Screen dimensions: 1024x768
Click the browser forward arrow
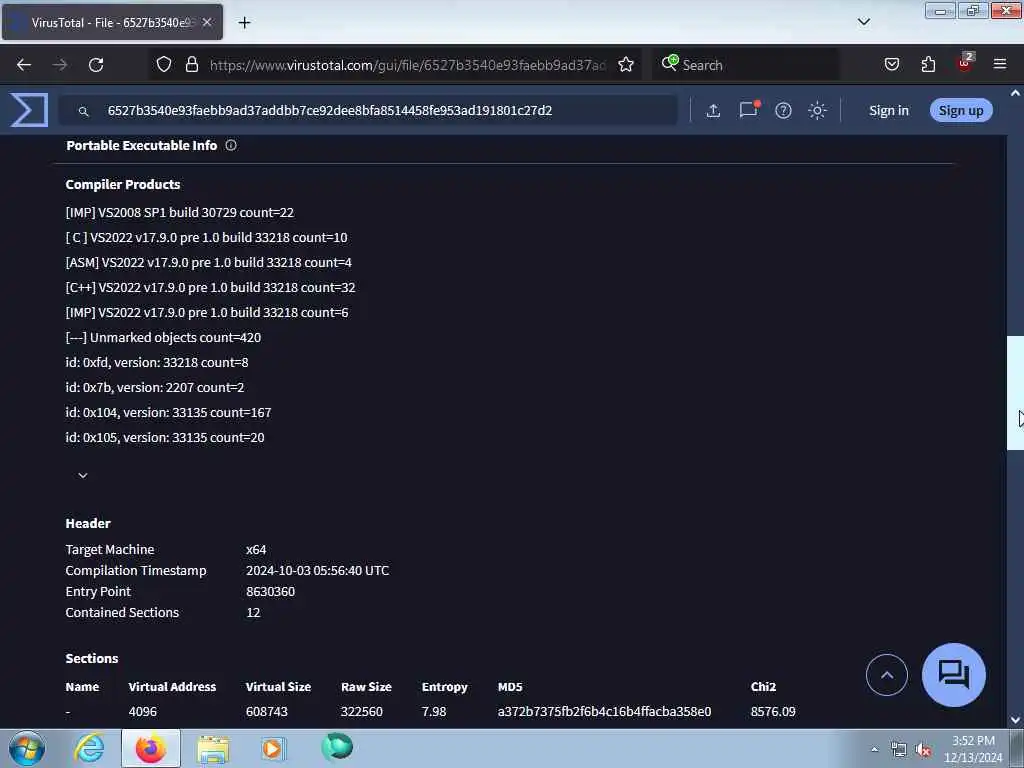point(60,65)
